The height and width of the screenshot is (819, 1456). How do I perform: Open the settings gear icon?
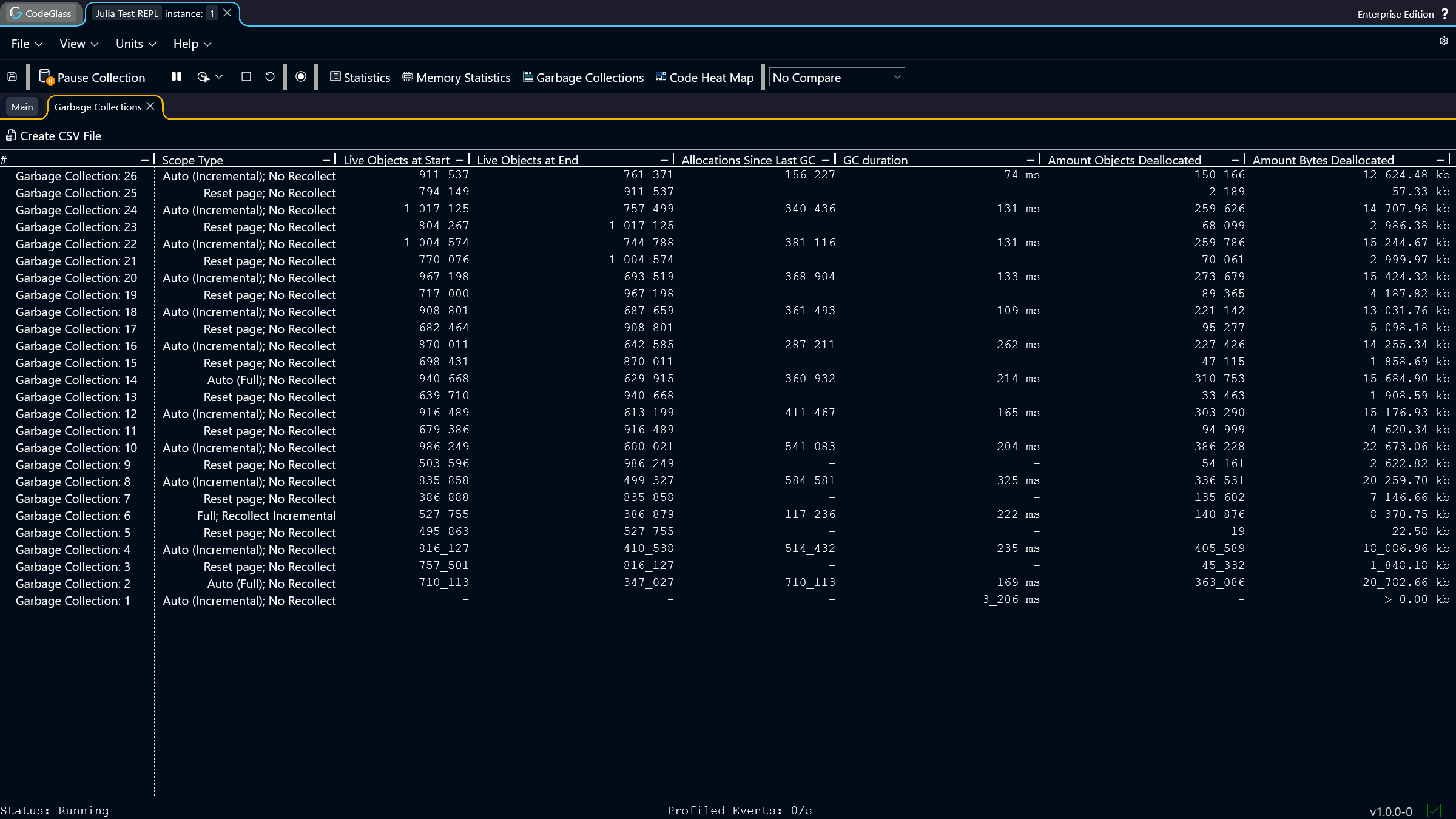[x=1444, y=41]
